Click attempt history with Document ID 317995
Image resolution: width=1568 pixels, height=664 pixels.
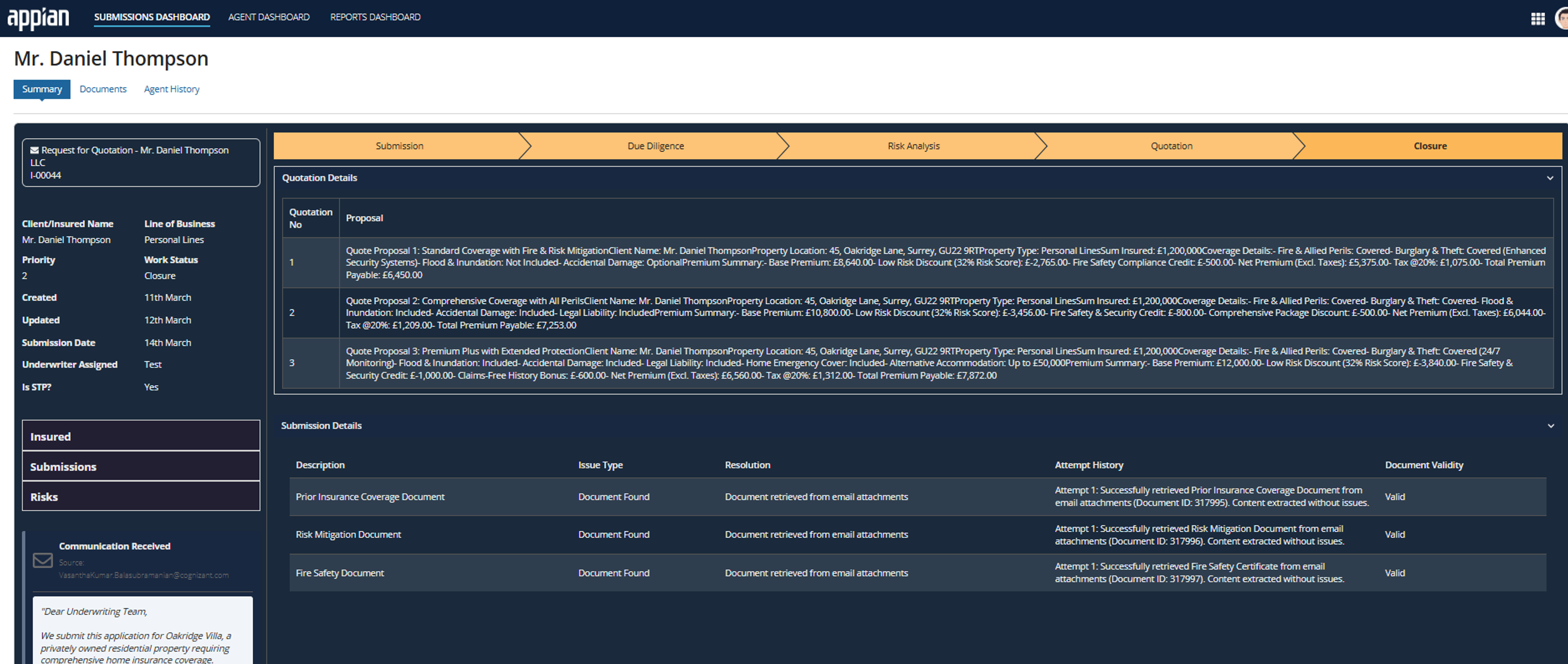pyautogui.click(x=1211, y=496)
